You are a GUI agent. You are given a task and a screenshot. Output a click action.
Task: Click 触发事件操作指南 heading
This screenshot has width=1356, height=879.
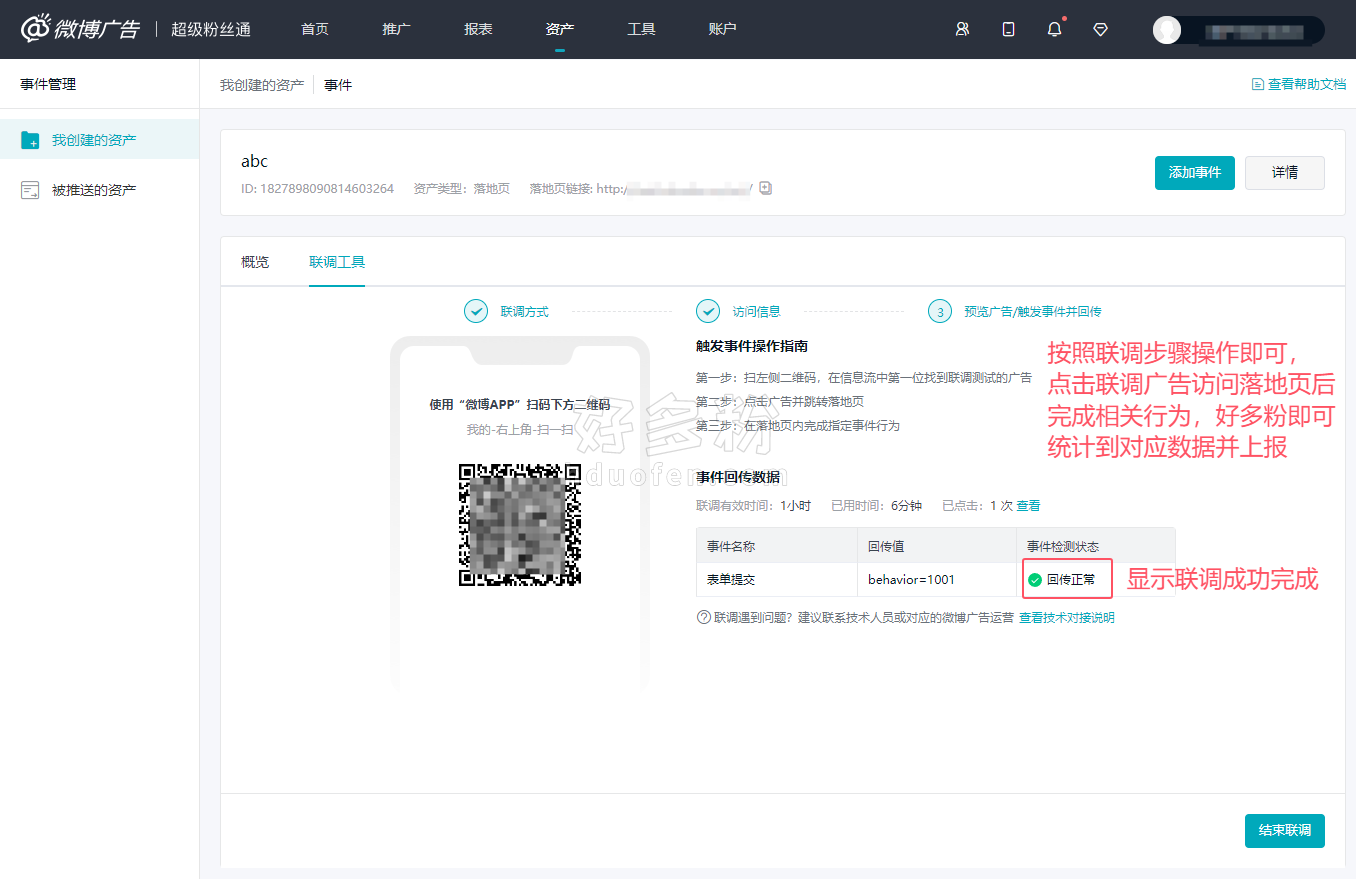[x=752, y=346]
